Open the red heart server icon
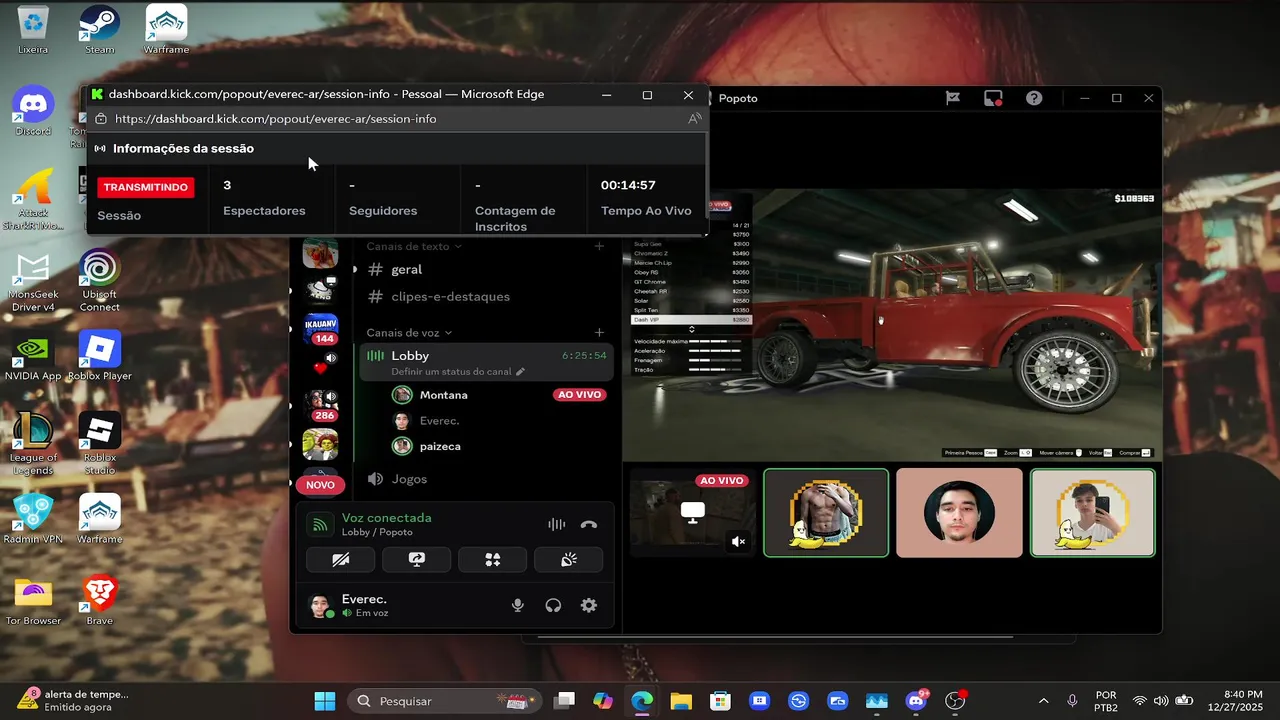Image resolution: width=1280 pixels, height=720 pixels. coord(320,368)
